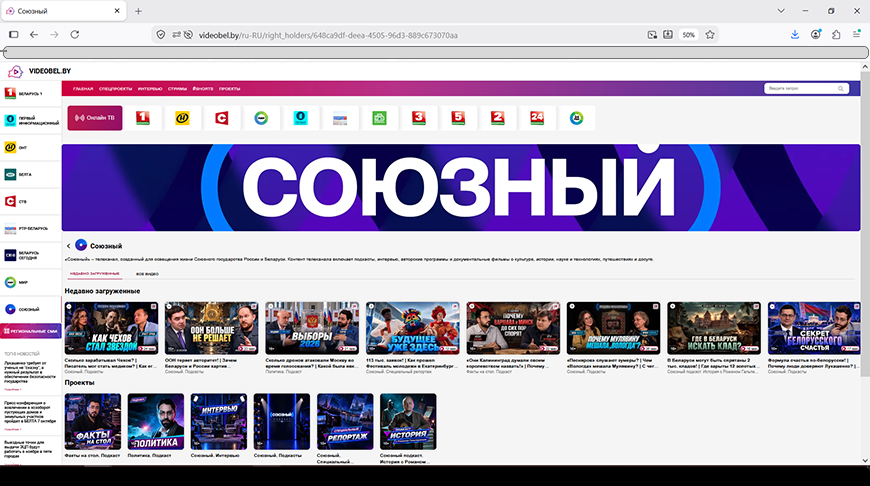
Task: Open the Беларусь 24 logo in channel strip
Action: pyautogui.click(x=537, y=118)
